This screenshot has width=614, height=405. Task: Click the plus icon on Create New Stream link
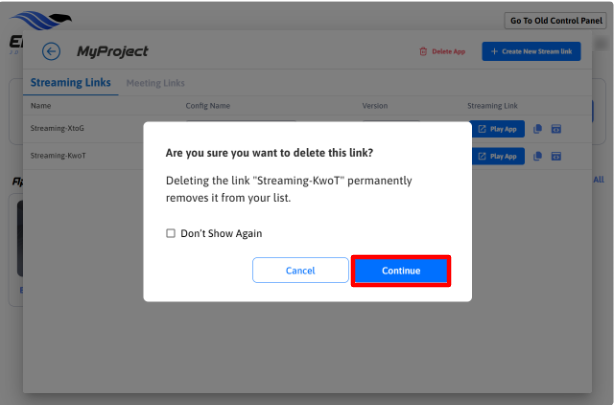[x=494, y=51]
